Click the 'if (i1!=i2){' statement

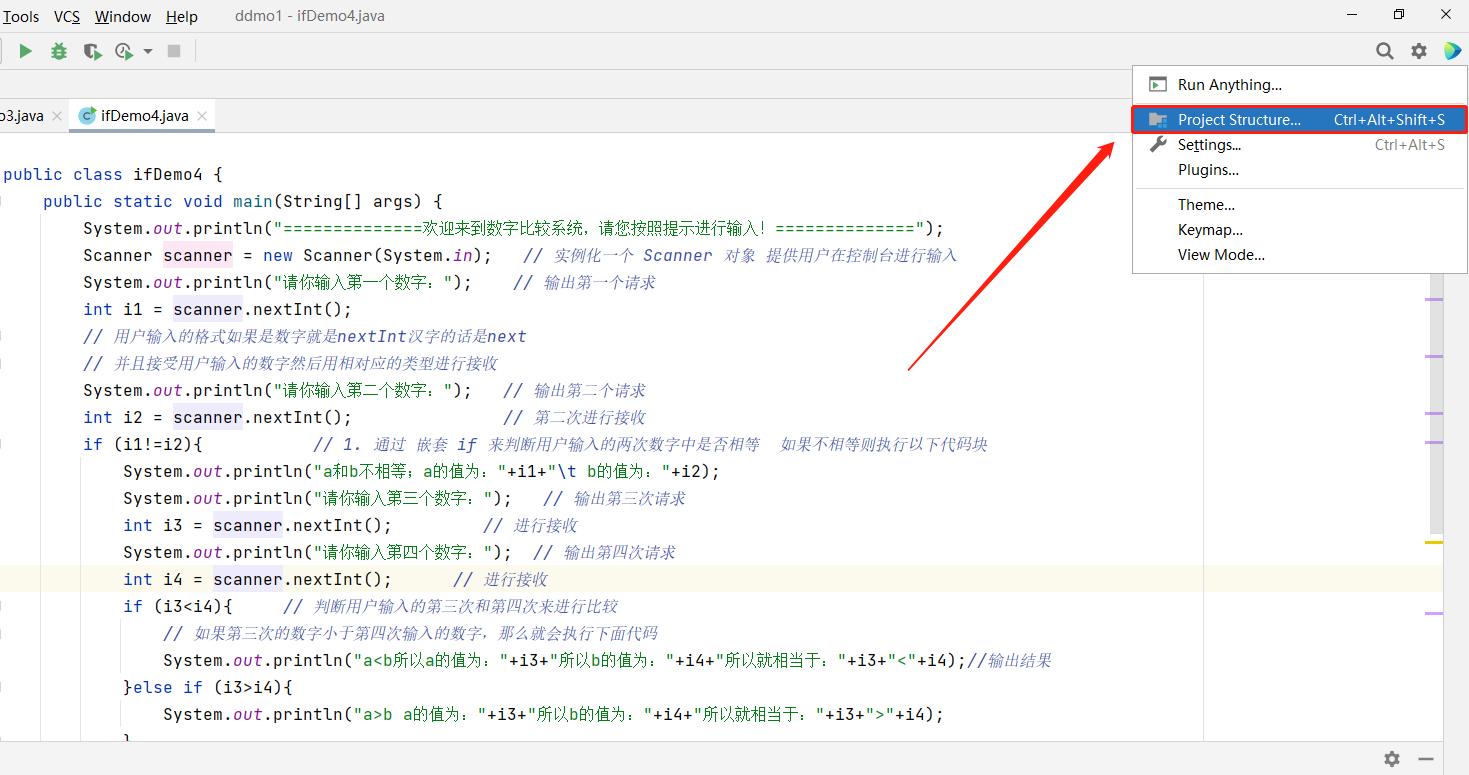(x=143, y=444)
